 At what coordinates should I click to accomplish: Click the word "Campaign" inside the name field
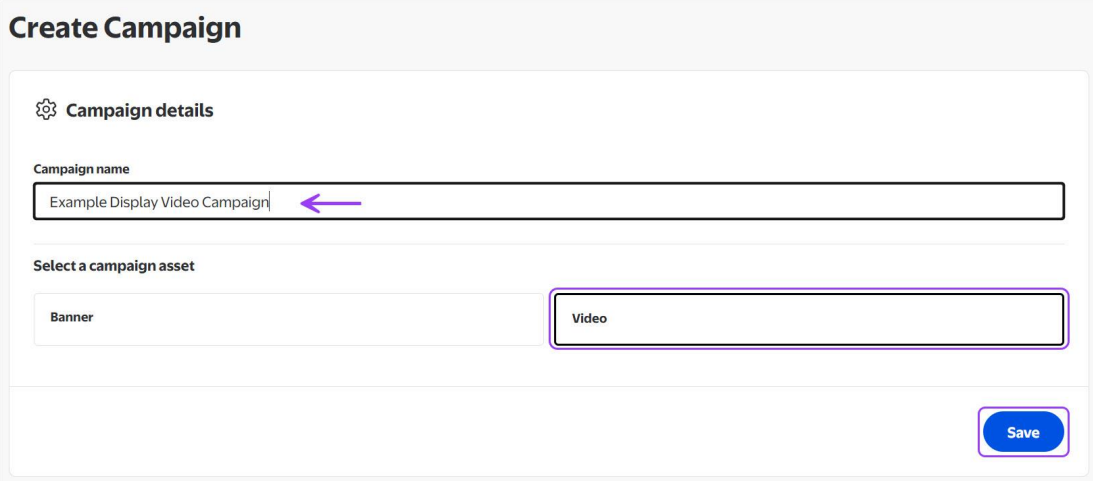click(235, 203)
